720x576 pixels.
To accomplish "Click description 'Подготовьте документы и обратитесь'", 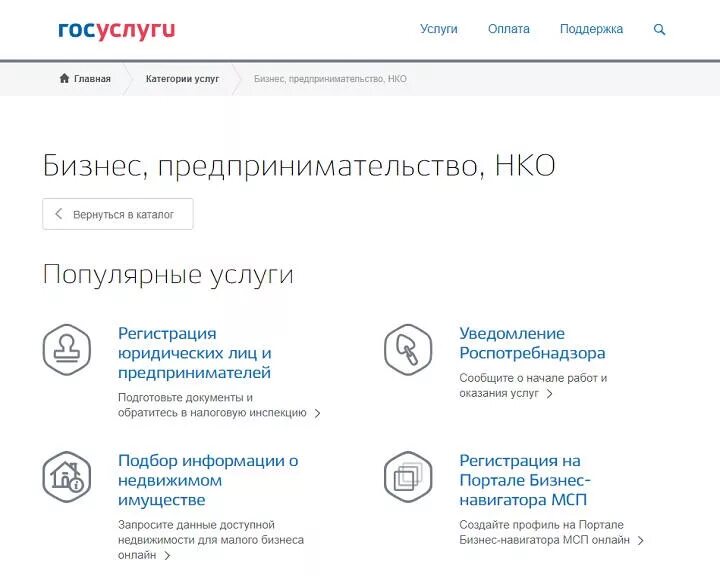I will point(212,405).
